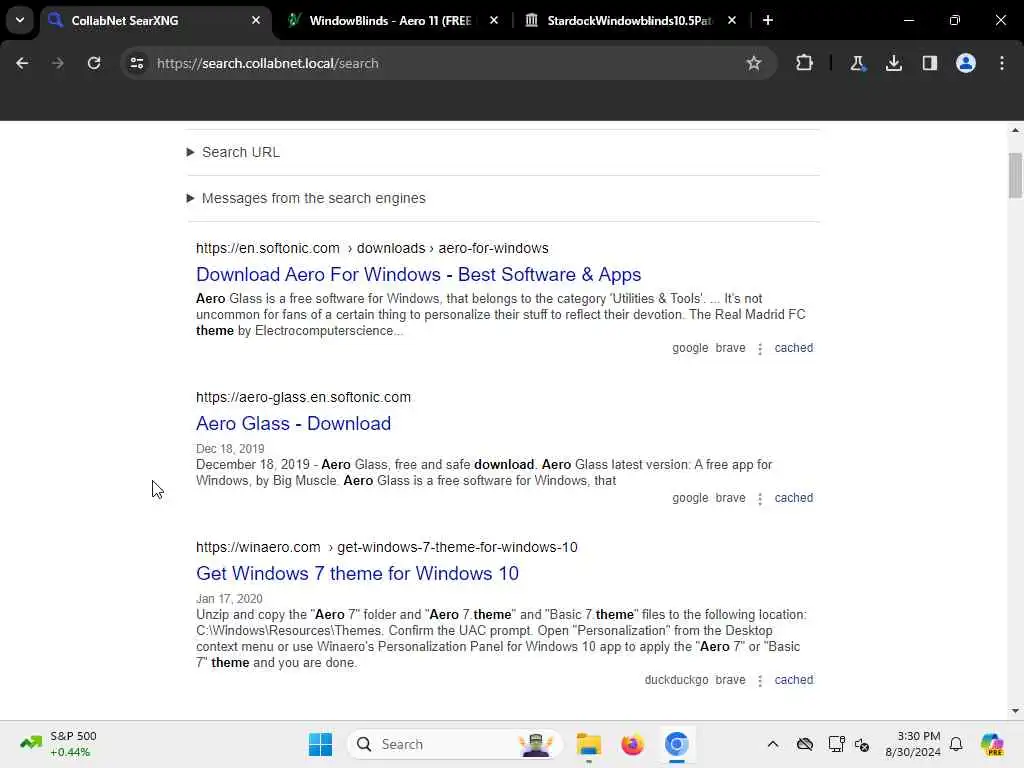Screen dimensions: 1024x768
Task: Open options dots on Aero Glass result
Action: tap(760, 499)
